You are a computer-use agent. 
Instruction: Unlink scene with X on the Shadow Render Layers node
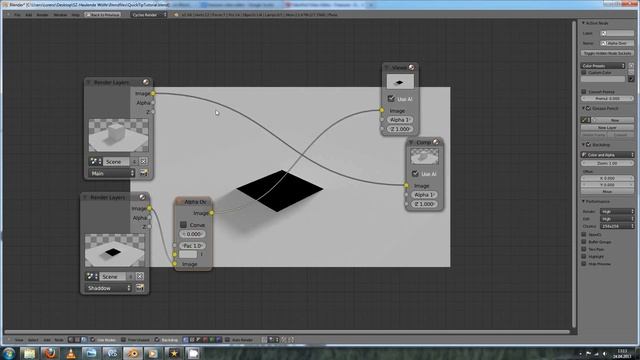[x=140, y=276]
